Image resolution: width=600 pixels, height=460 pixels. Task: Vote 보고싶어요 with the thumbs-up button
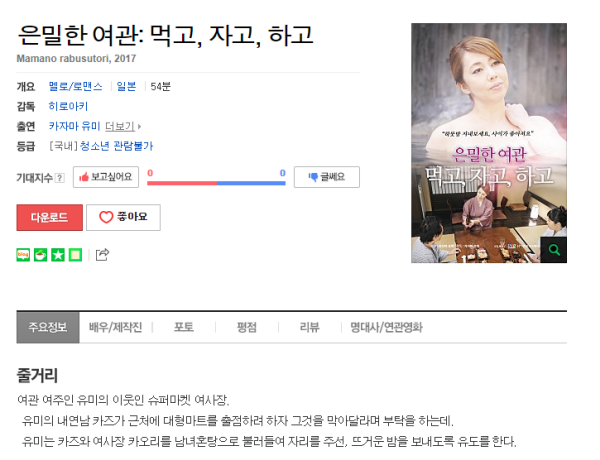click(x=106, y=177)
